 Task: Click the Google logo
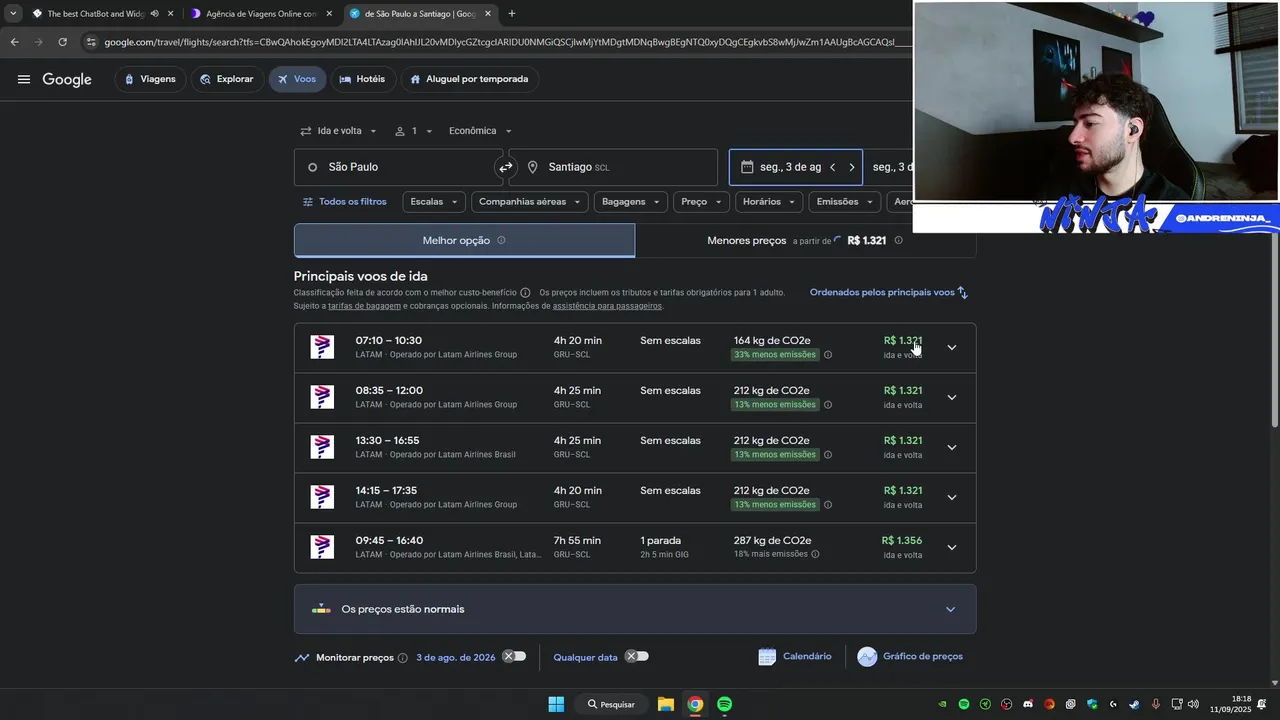coord(67,80)
